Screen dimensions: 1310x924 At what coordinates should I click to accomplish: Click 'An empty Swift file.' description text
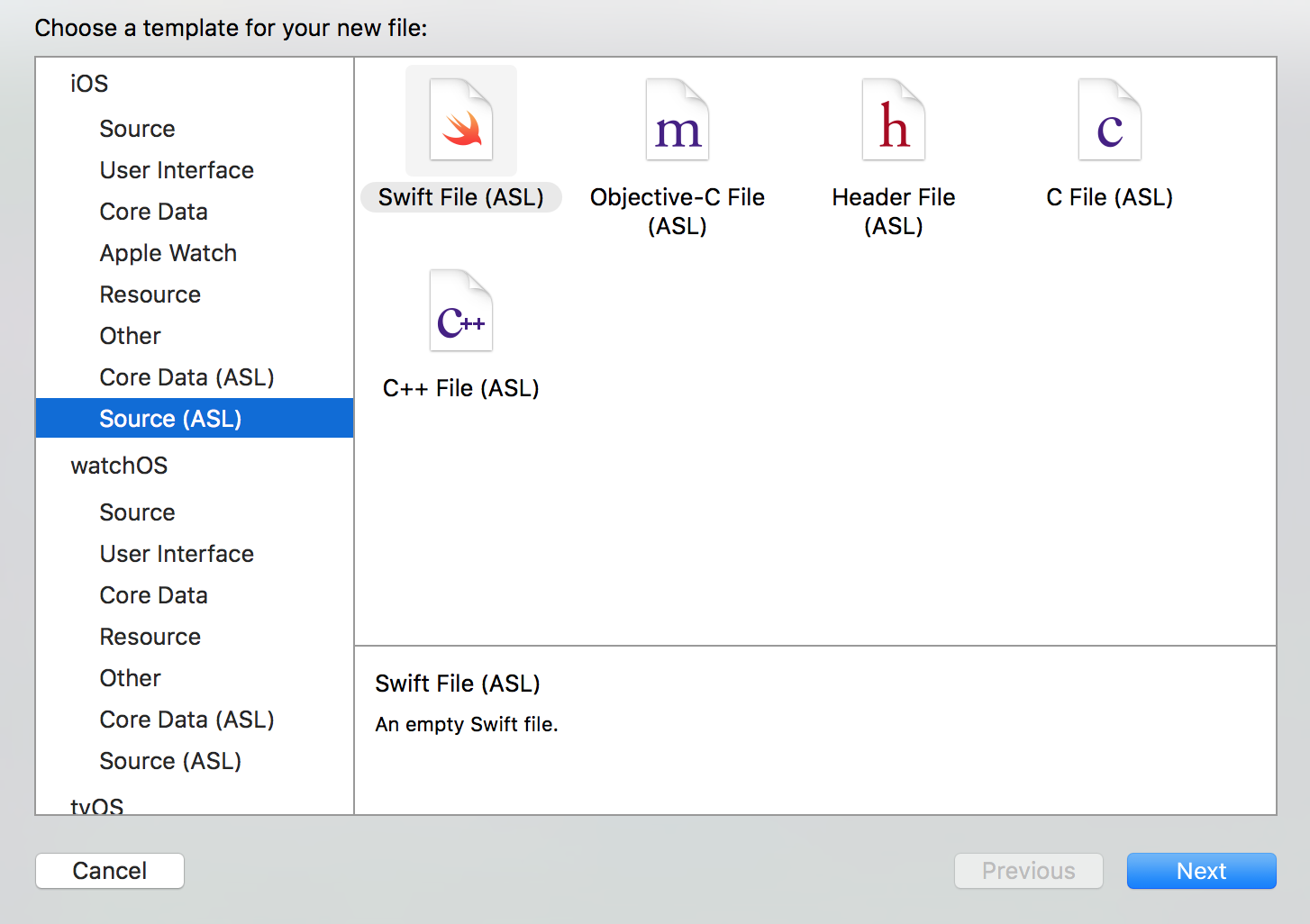tap(467, 724)
